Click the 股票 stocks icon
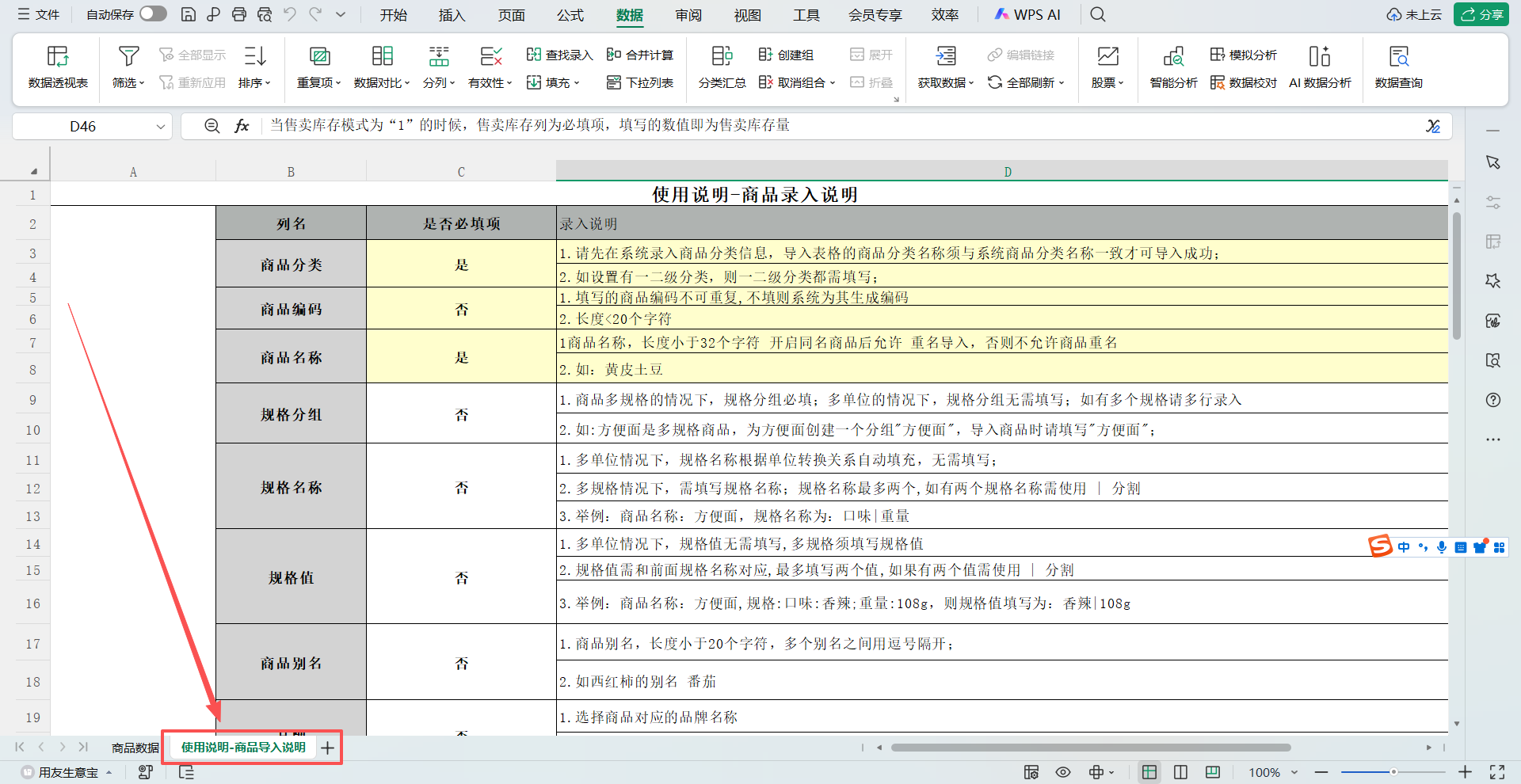The image size is (1521, 784). (1107, 56)
